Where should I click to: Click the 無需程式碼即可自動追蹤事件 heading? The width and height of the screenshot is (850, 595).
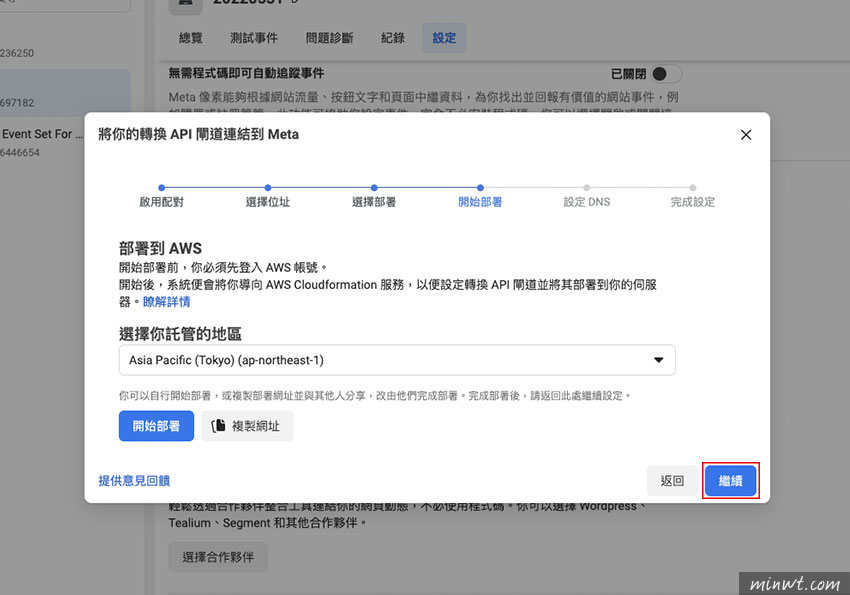[x=246, y=73]
